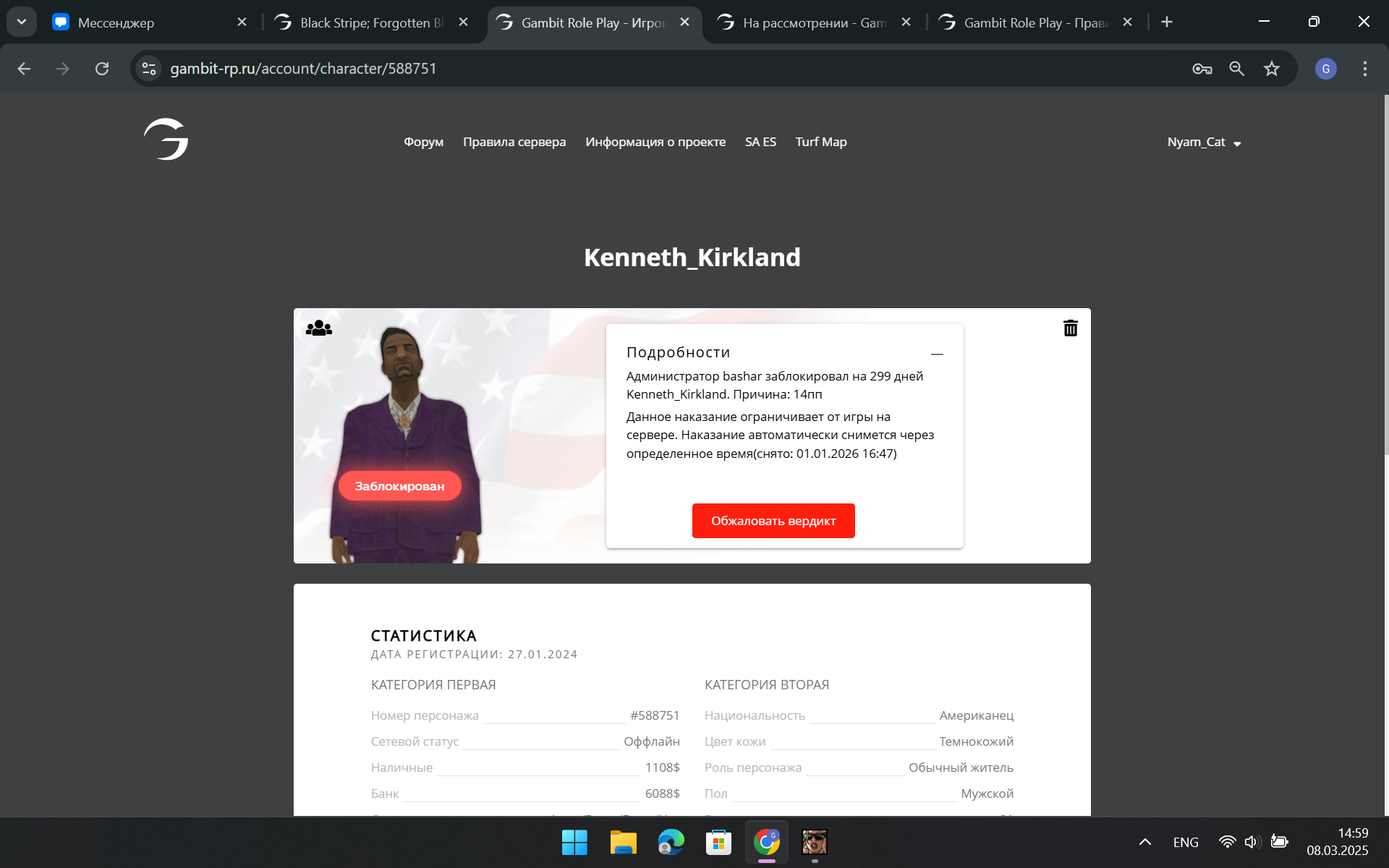Open site information icon beside URL

tap(149, 69)
